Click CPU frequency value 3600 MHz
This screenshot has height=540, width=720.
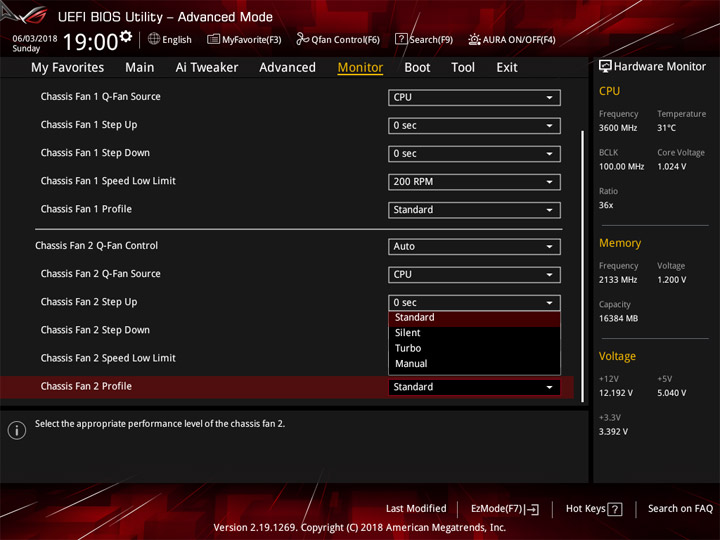pyautogui.click(x=618, y=128)
